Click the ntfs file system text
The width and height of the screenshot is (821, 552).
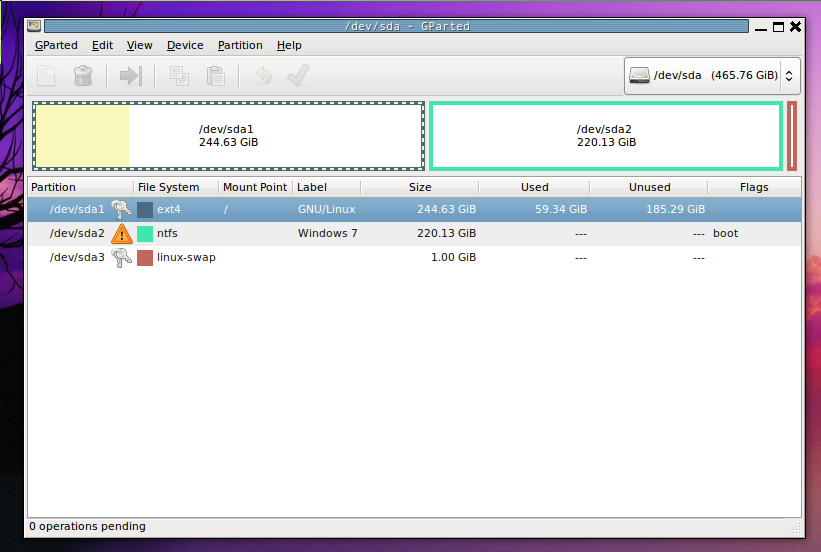pyautogui.click(x=167, y=234)
